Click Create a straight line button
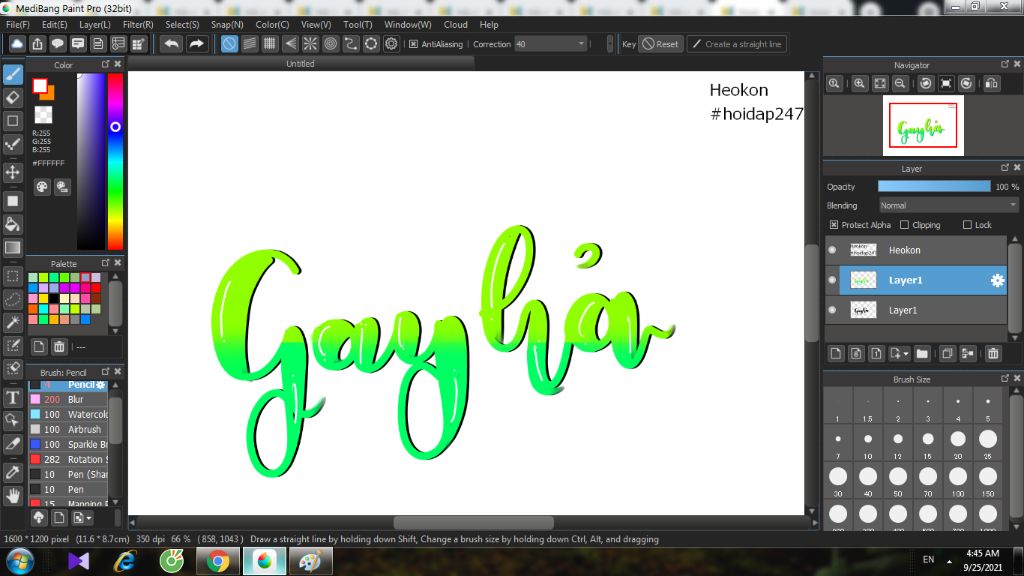 tap(736, 44)
